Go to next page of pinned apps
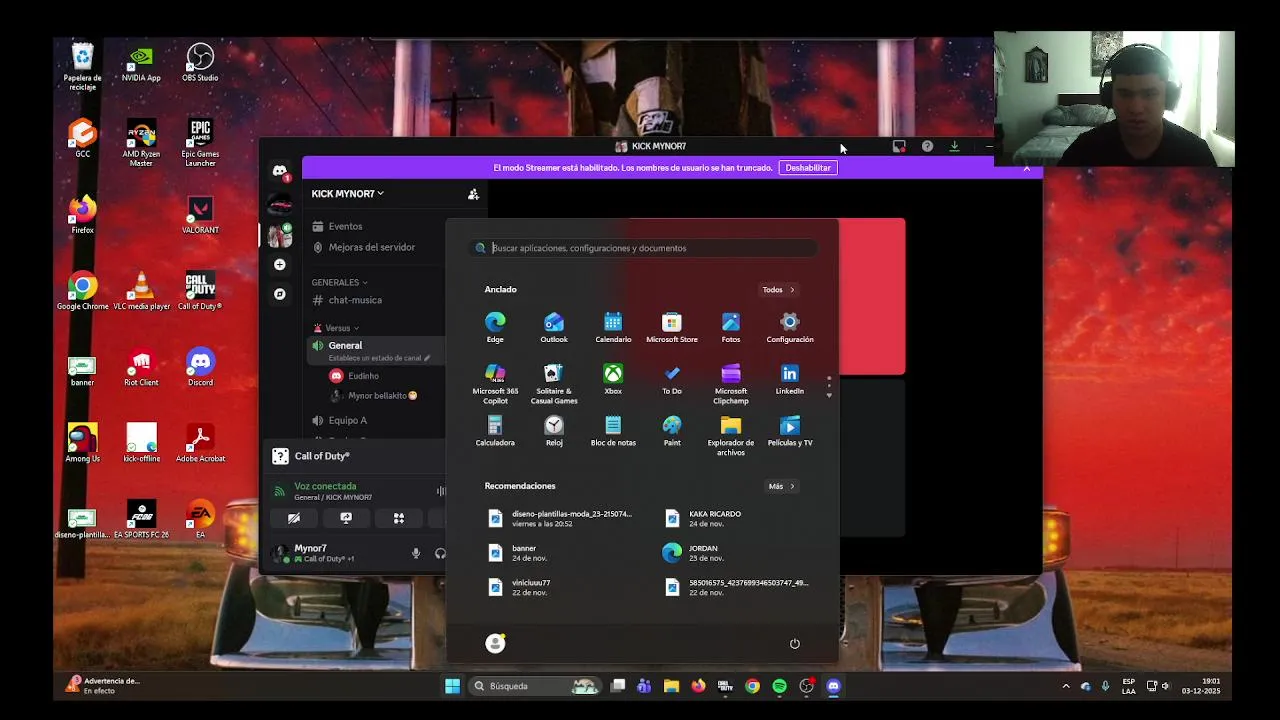 pyautogui.click(x=829, y=396)
